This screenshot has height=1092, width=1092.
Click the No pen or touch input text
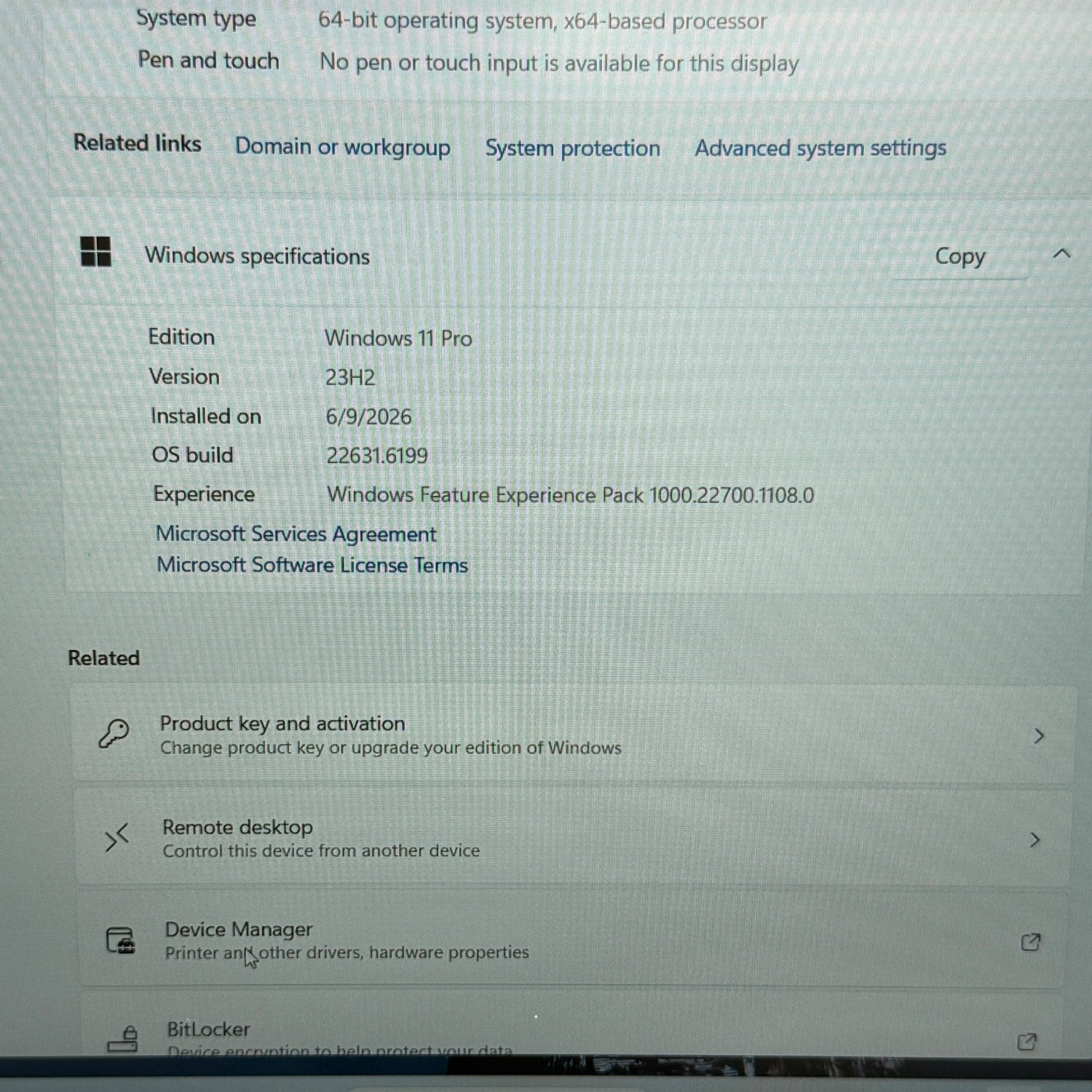559,63
